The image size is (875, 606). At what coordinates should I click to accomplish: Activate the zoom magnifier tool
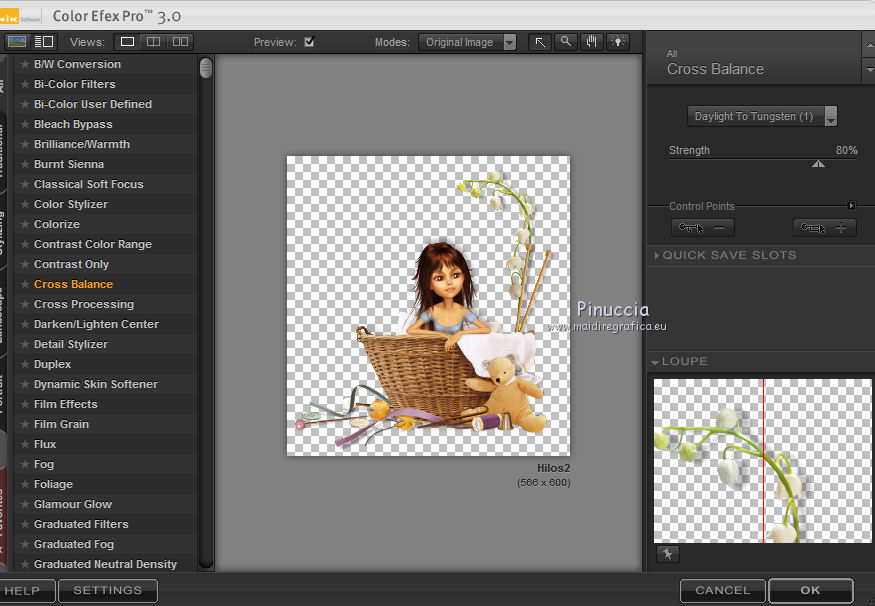pos(566,42)
